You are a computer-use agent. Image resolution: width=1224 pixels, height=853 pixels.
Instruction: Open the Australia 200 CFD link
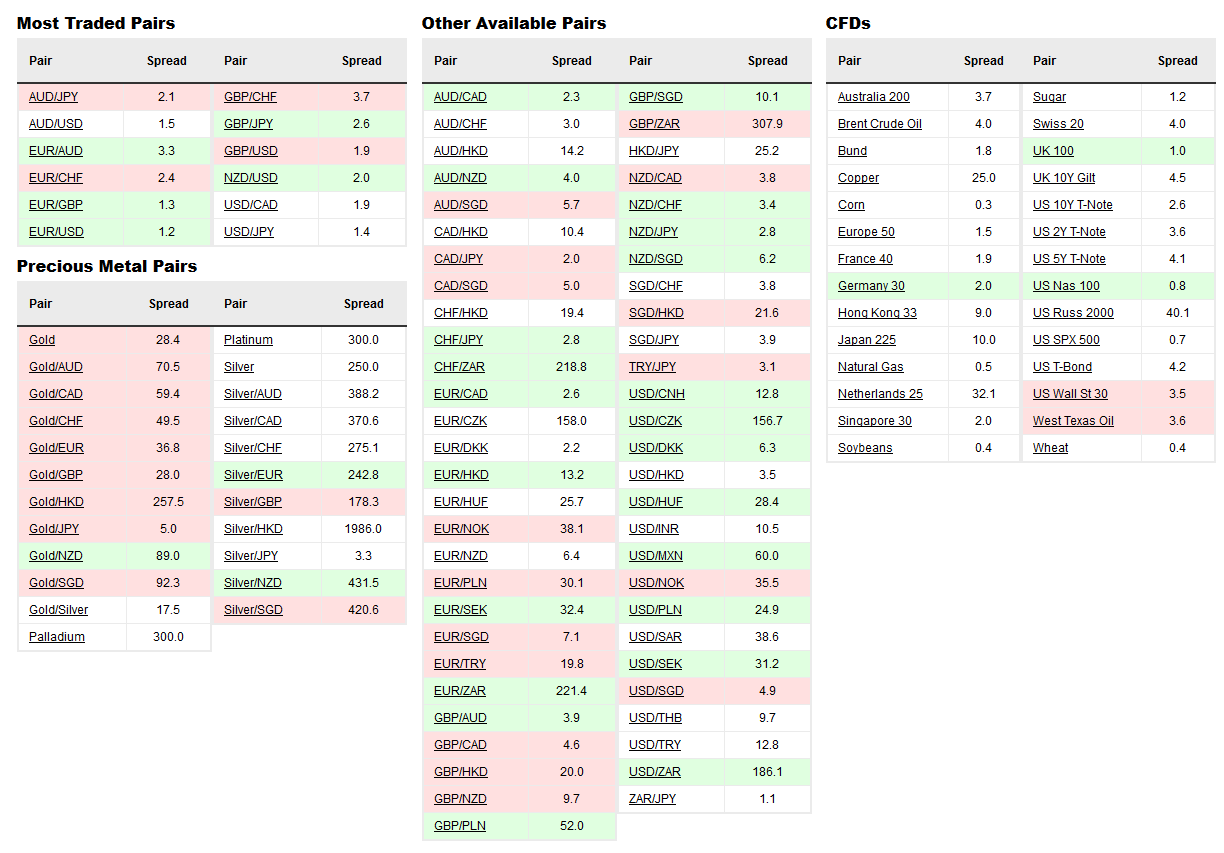874,97
